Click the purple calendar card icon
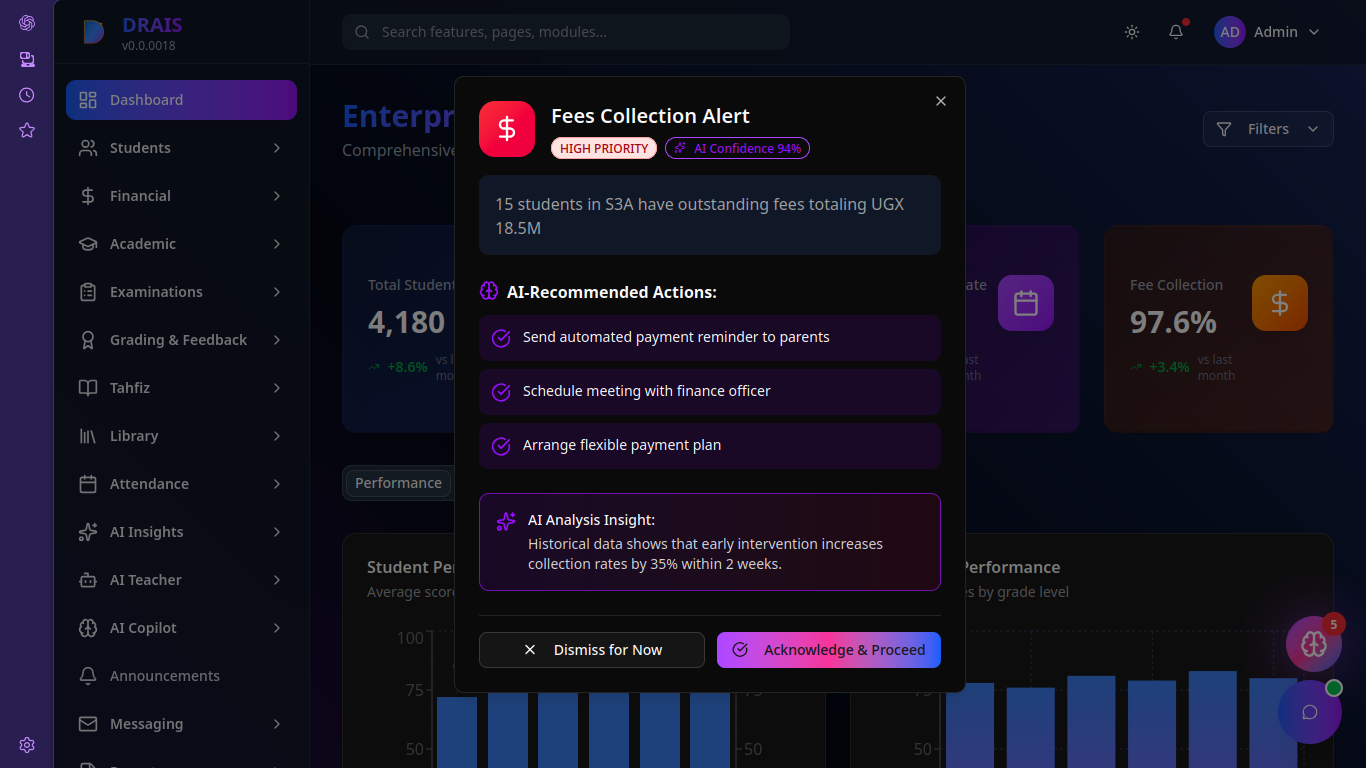This screenshot has height=768, width=1366. pyautogui.click(x=1026, y=303)
